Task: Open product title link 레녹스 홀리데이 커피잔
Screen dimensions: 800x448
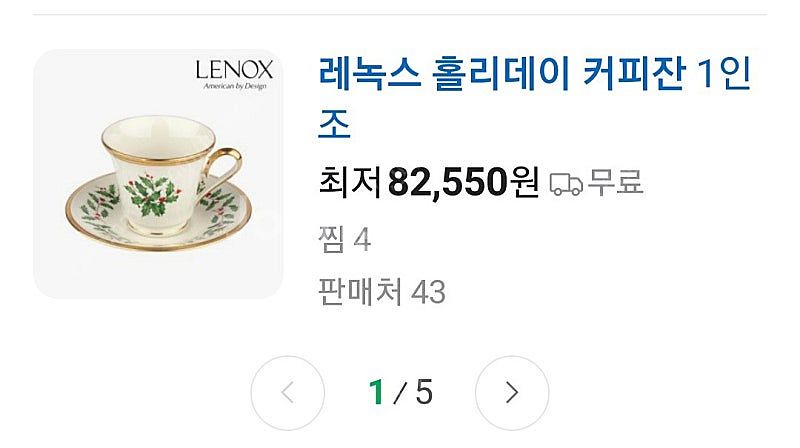Action: [x=534, y=98]
